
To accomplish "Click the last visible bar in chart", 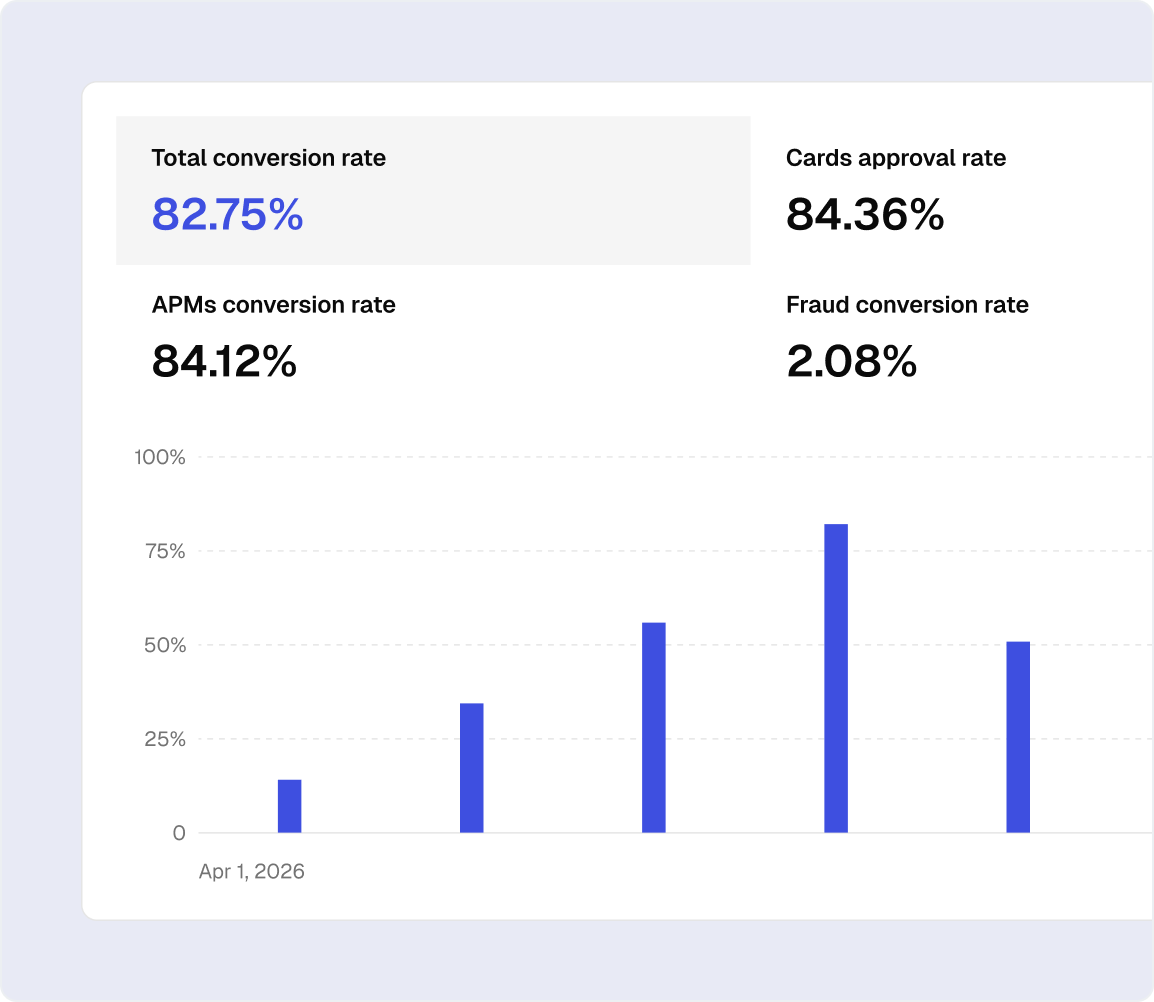I will [x=1017, y=737].
